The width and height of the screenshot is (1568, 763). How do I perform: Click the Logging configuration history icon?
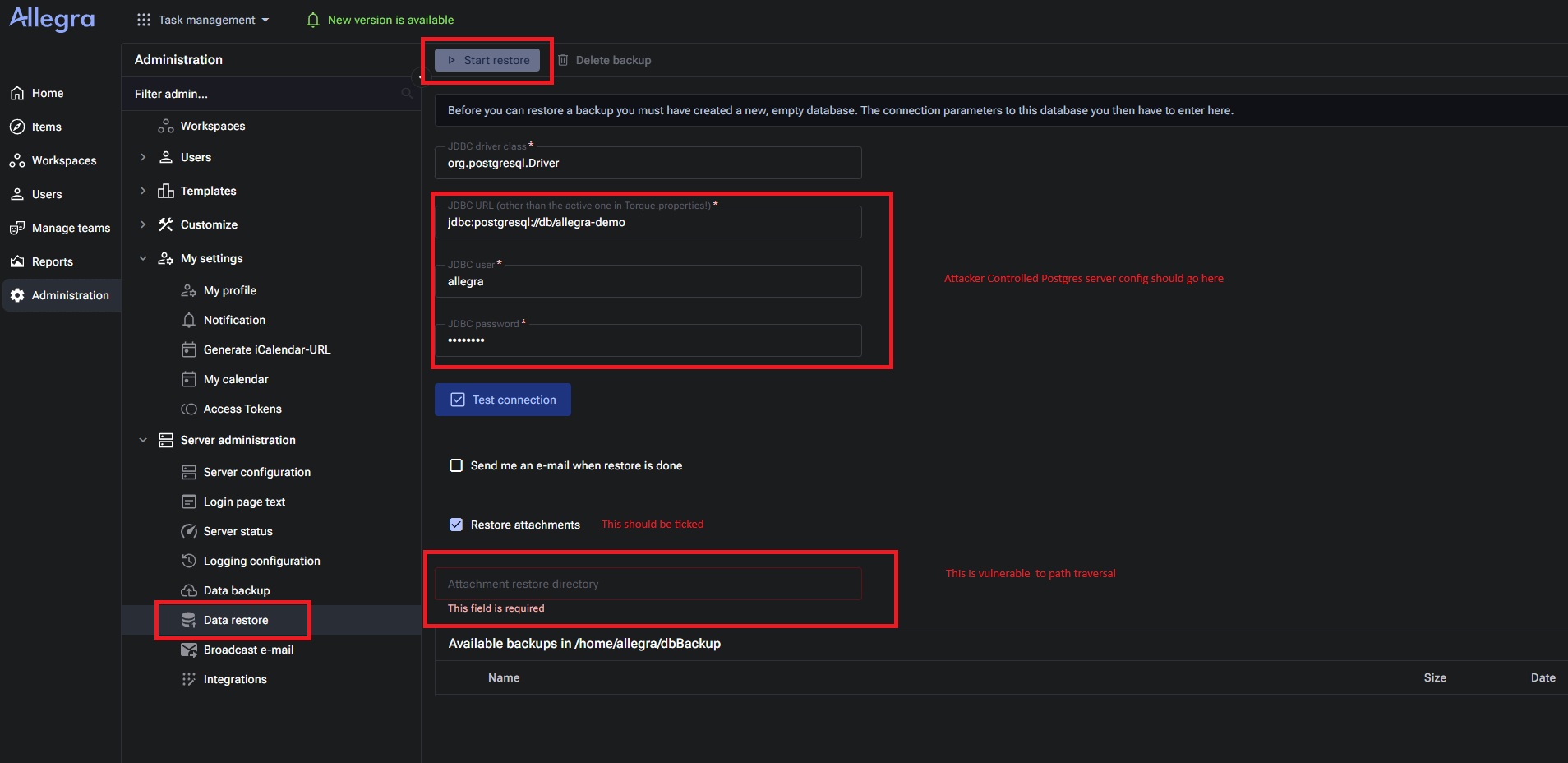(x=189, y=561)
